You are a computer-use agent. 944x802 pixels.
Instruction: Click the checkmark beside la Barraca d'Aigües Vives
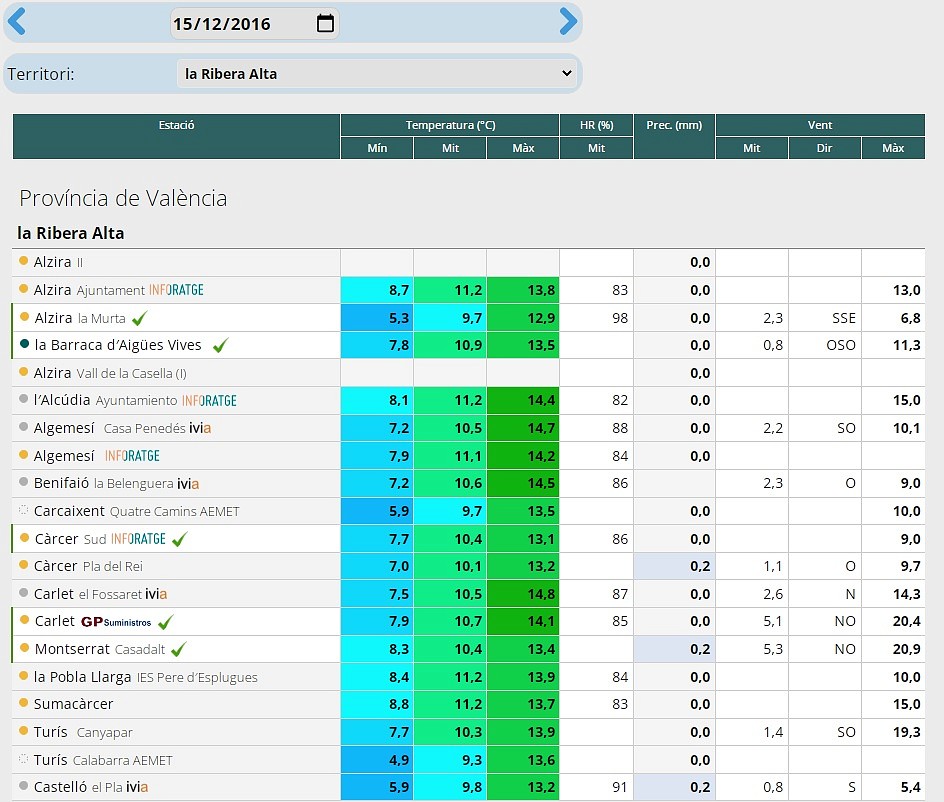point(220,345)
